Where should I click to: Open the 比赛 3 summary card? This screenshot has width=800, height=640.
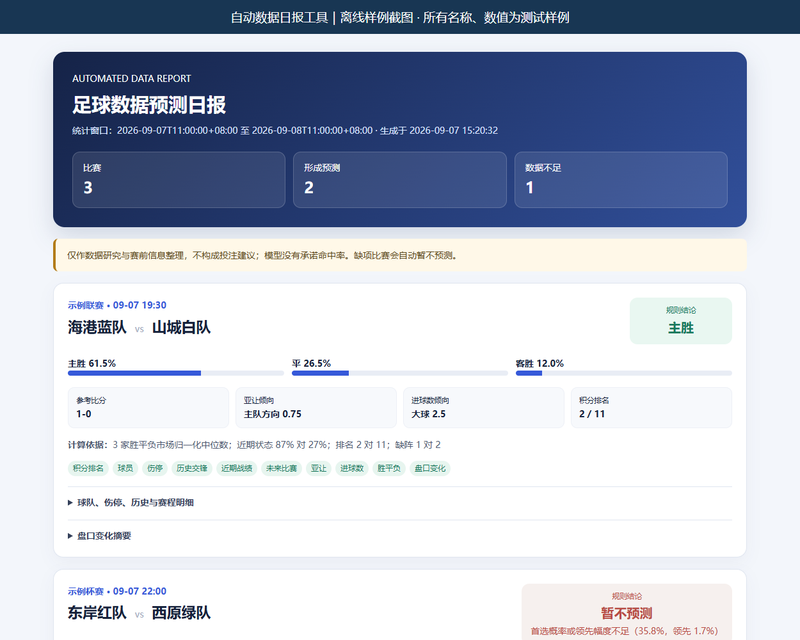[179, 180]
